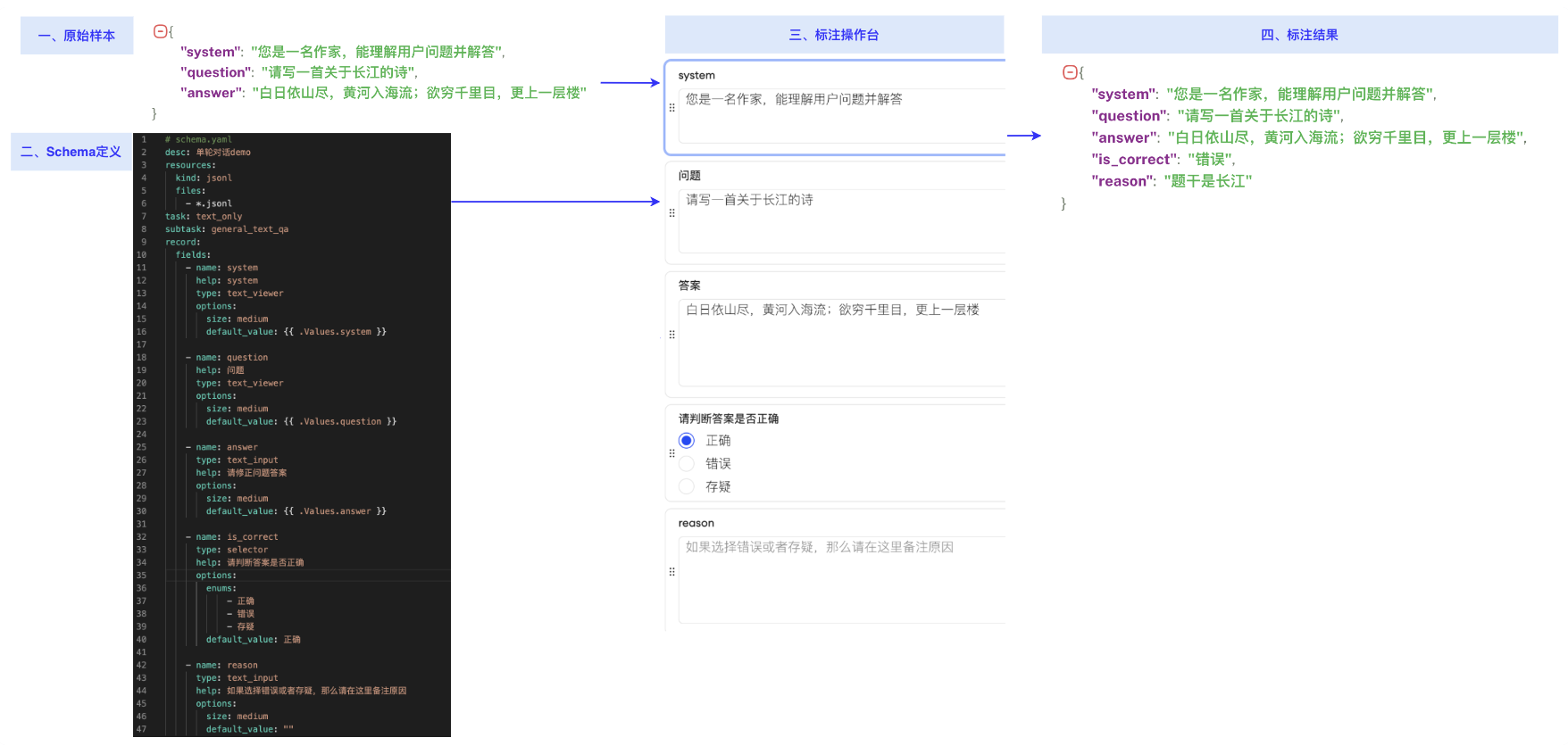
Task: Click the "subtask: general_text_qa" line
Action: (227, 229)
